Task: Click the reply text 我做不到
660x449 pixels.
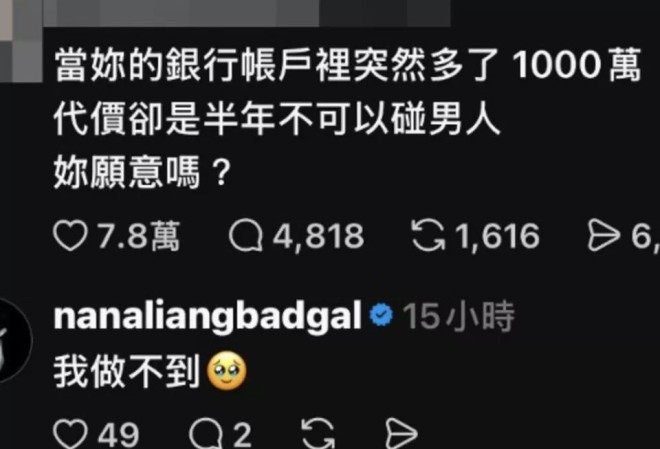Action: (127, 371)
